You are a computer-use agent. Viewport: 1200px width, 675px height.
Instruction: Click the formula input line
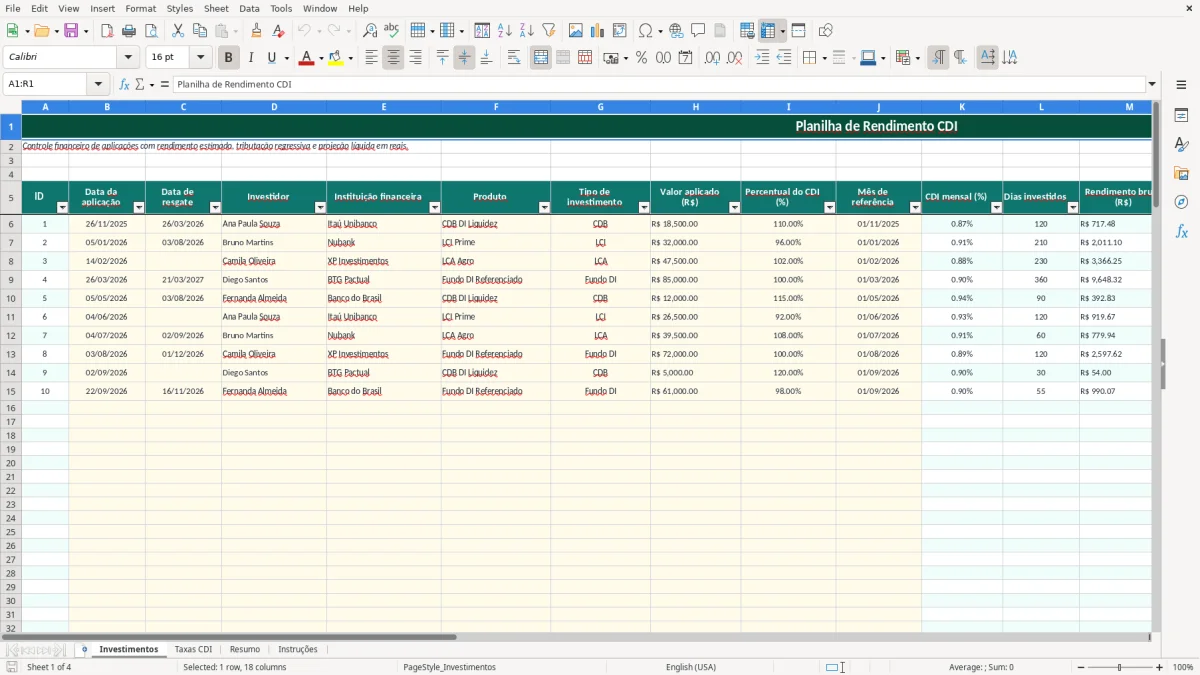coord(659,85)
